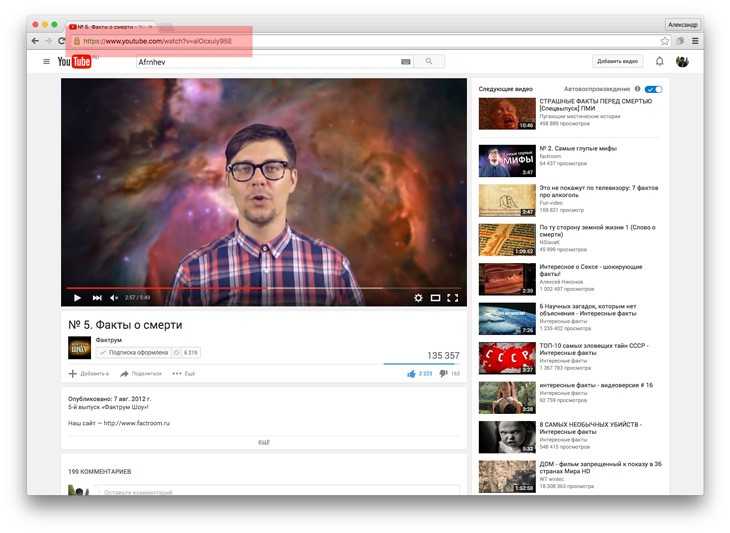Screen dimensions: 730x533
Task: Open the http://www.factroom.ru link
Action: click(136, 423)
